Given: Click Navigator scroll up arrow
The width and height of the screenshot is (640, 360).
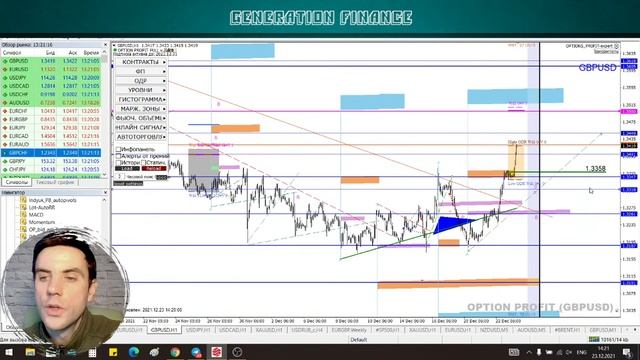Looking at the screenshot, I should pyautogui.click(x=104, y=200).
